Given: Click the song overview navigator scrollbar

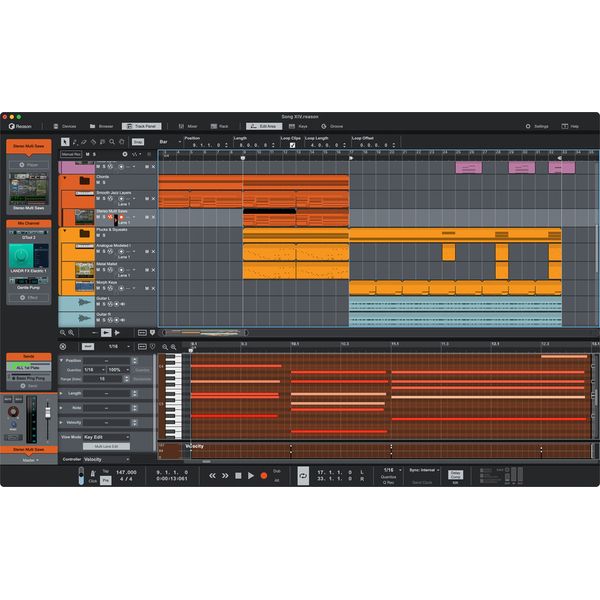Looking at the screenshot, I should 205,333.
